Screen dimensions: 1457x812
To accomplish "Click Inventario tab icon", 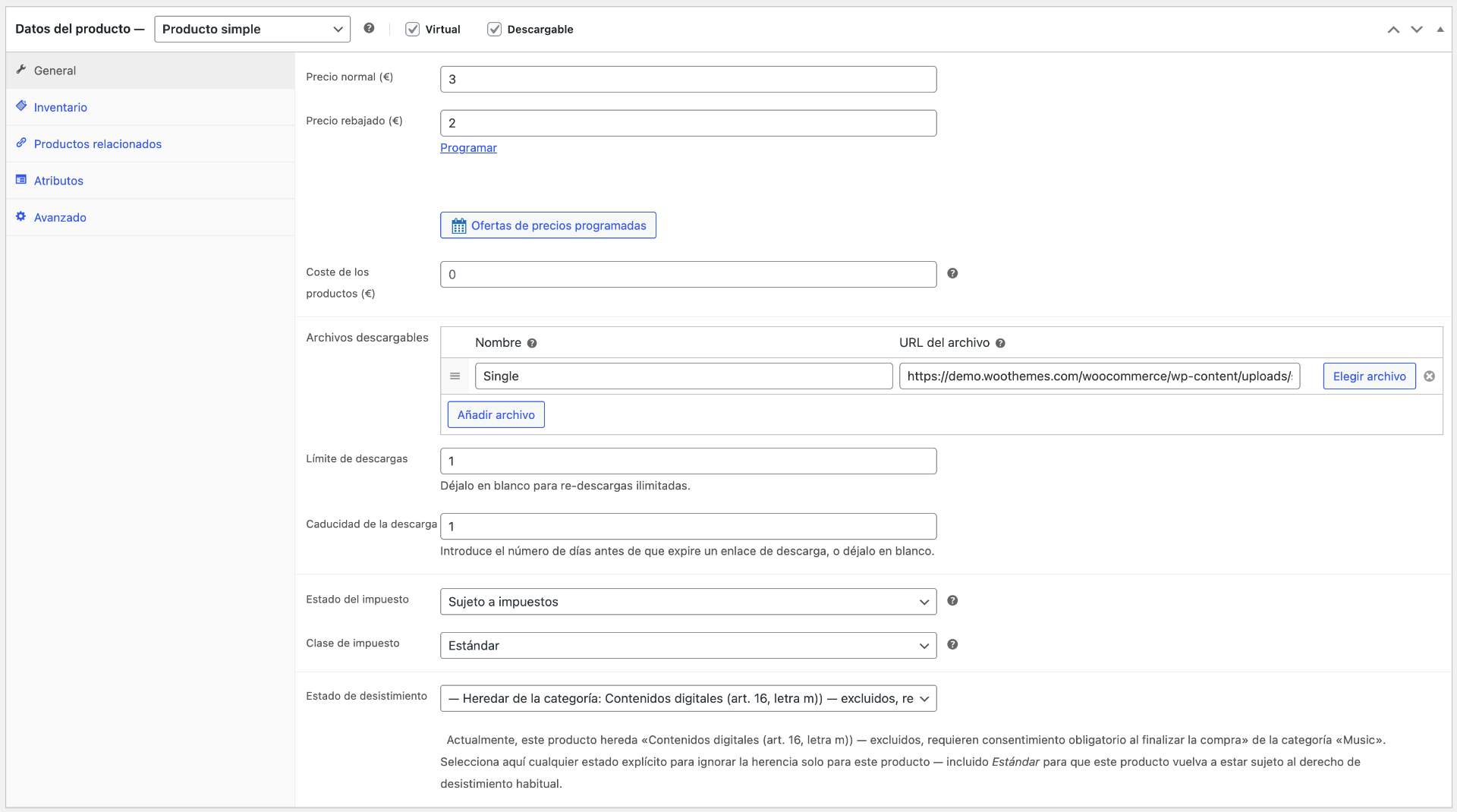I will (21, 106).
